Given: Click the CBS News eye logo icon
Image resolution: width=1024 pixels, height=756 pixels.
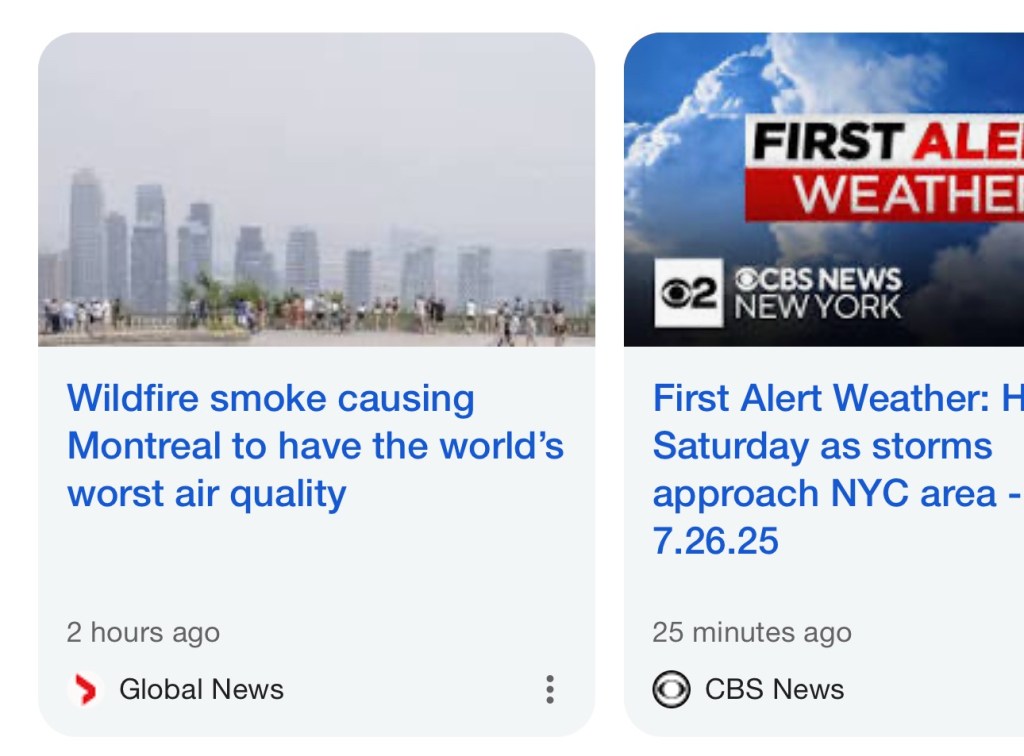Looking at the screenshot, I should coord(671,689).
